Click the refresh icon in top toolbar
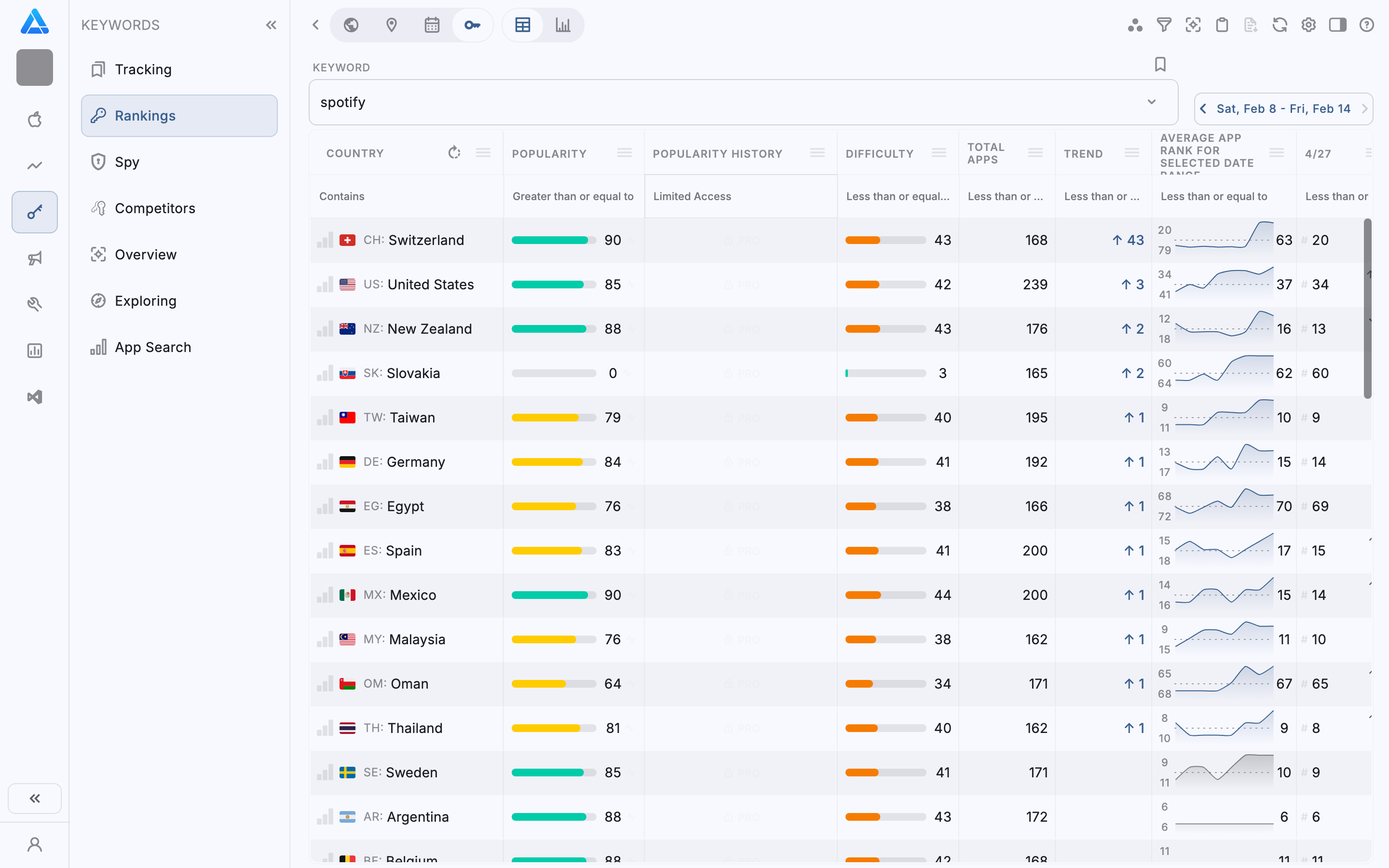 (1280, 25)
